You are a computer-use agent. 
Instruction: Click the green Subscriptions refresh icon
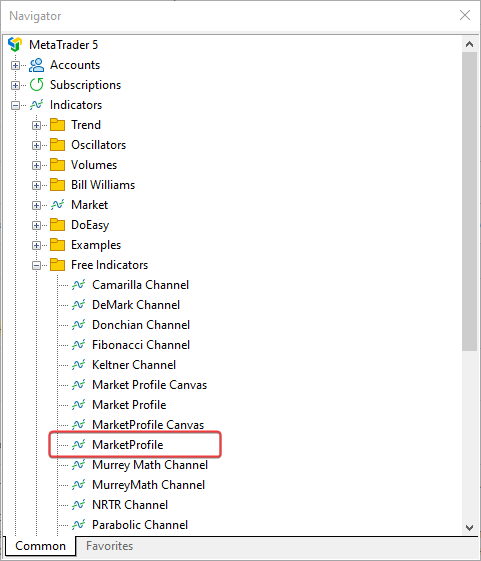tap(37, 85)
